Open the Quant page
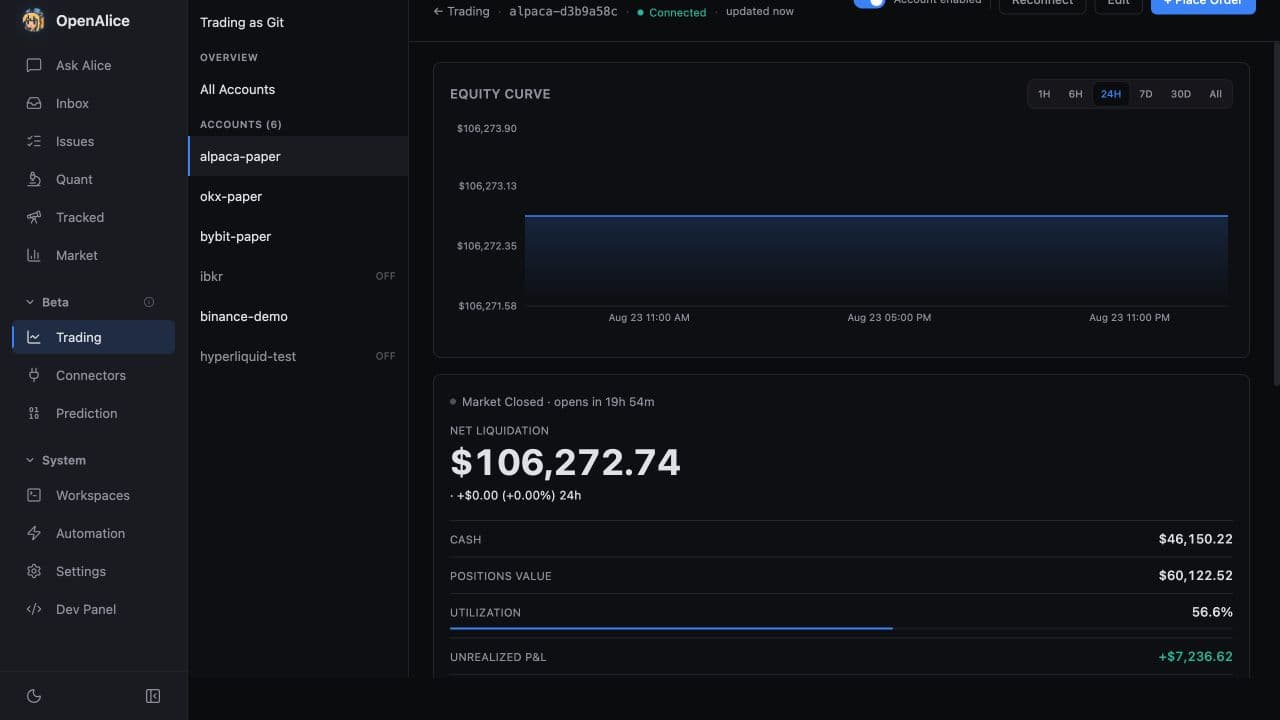Viewport: 1280px width, 720px height. tap(94, 179)
